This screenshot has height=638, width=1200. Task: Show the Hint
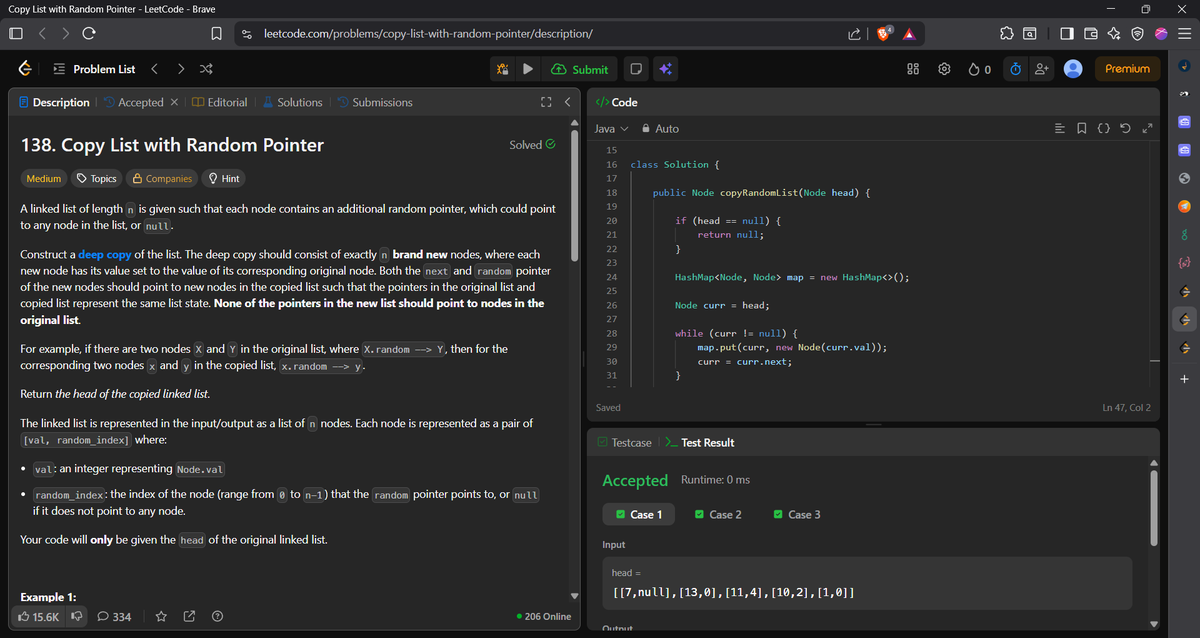[x=223, y=179]
